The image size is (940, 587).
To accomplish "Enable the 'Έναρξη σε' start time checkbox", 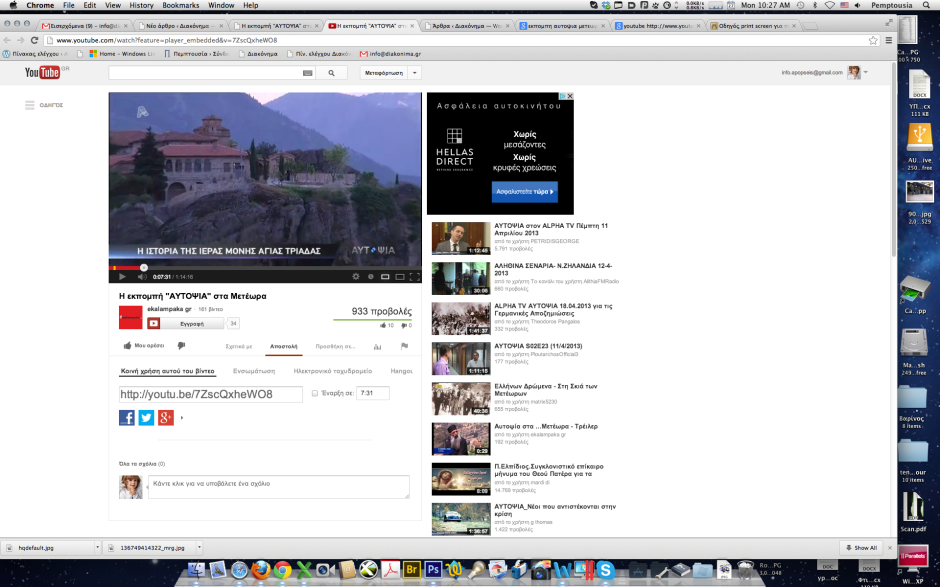I will point(315,394).
